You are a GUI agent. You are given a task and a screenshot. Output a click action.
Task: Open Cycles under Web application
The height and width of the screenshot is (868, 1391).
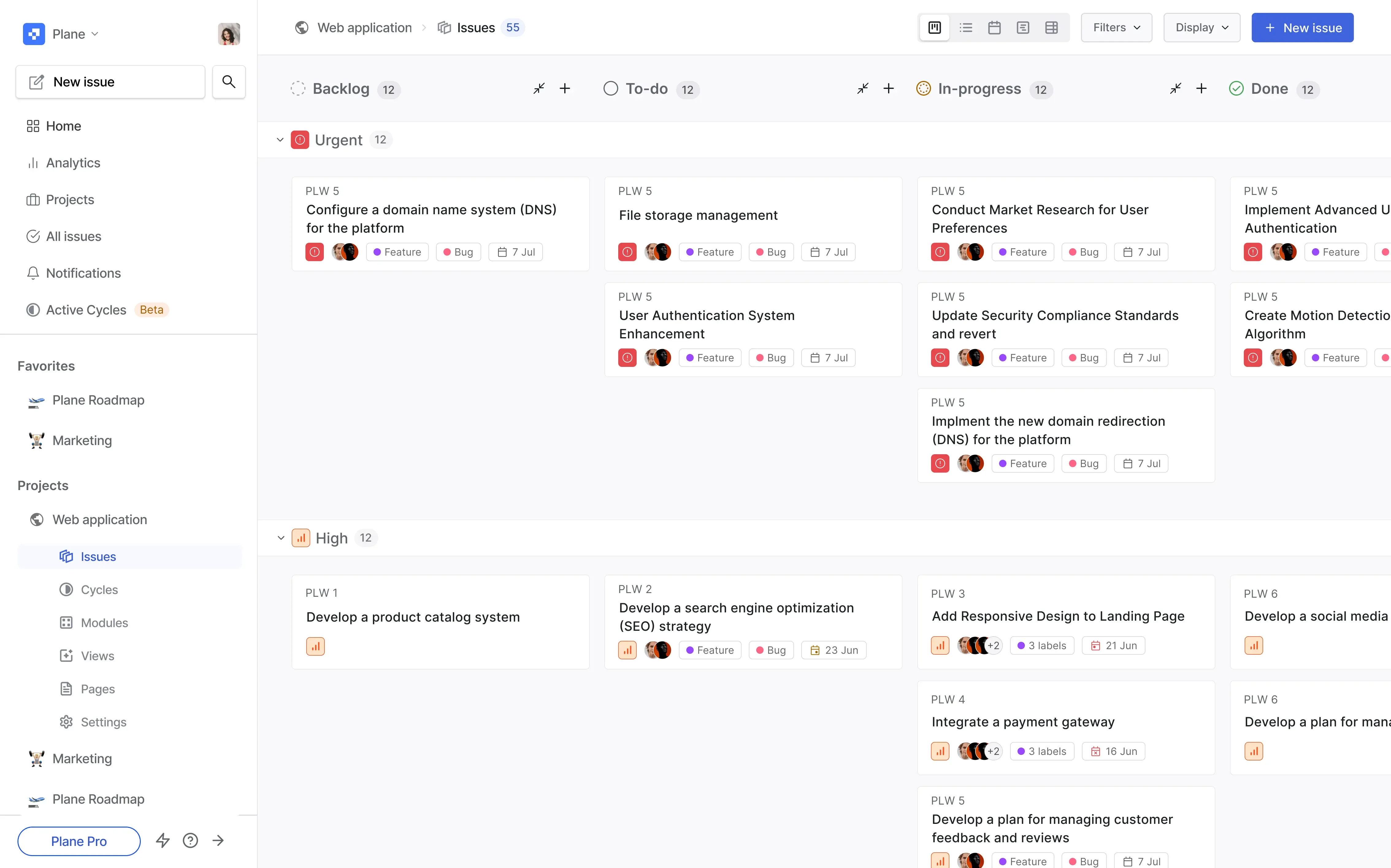pos(99,590)
